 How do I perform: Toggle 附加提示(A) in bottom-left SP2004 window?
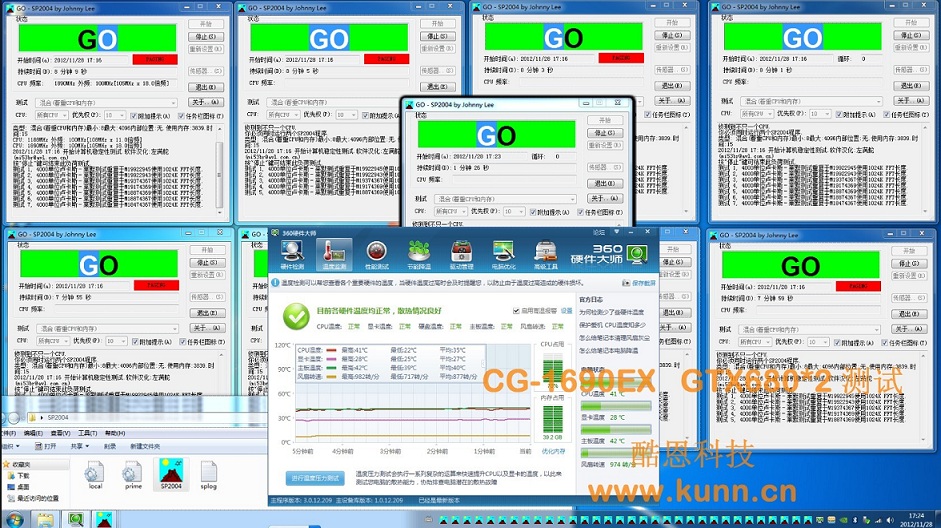[135, 341]
